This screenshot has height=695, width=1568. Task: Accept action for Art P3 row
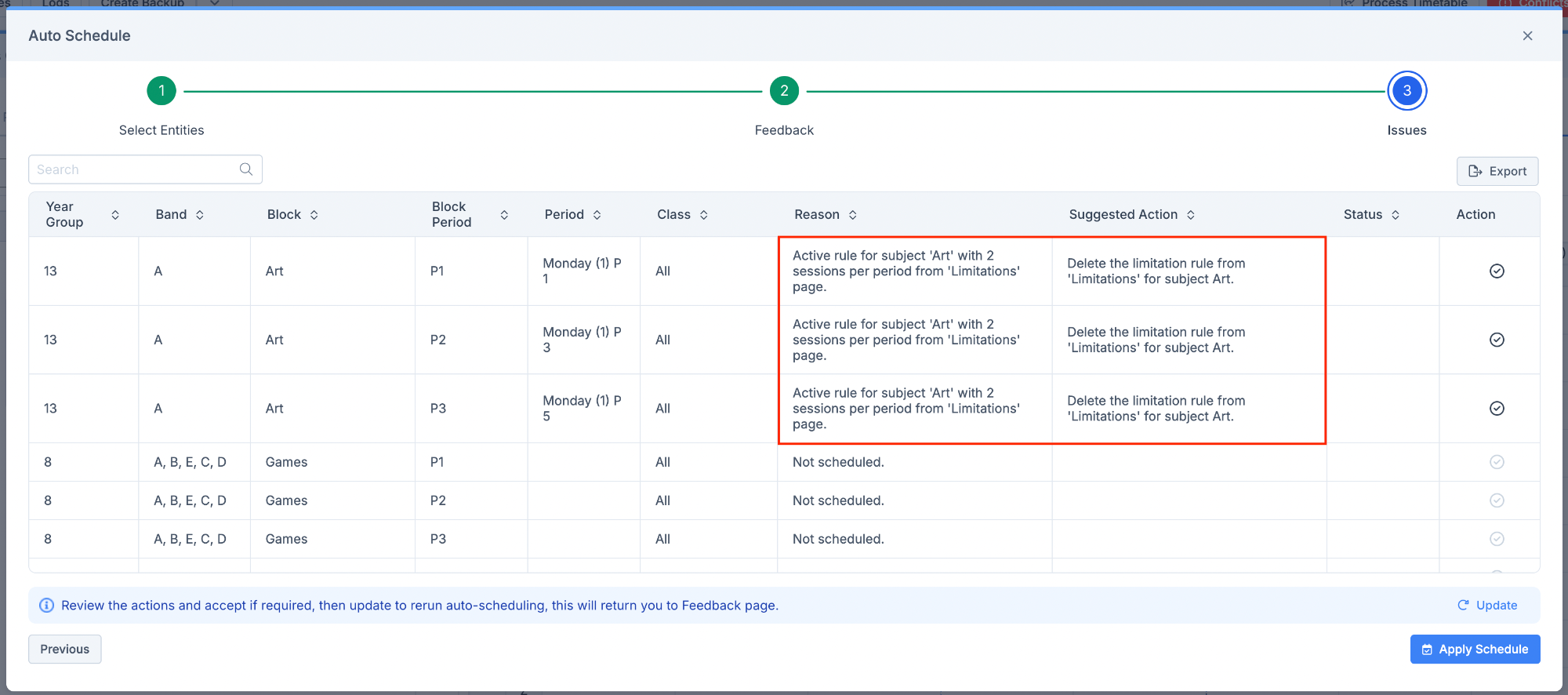point(1497,409)
